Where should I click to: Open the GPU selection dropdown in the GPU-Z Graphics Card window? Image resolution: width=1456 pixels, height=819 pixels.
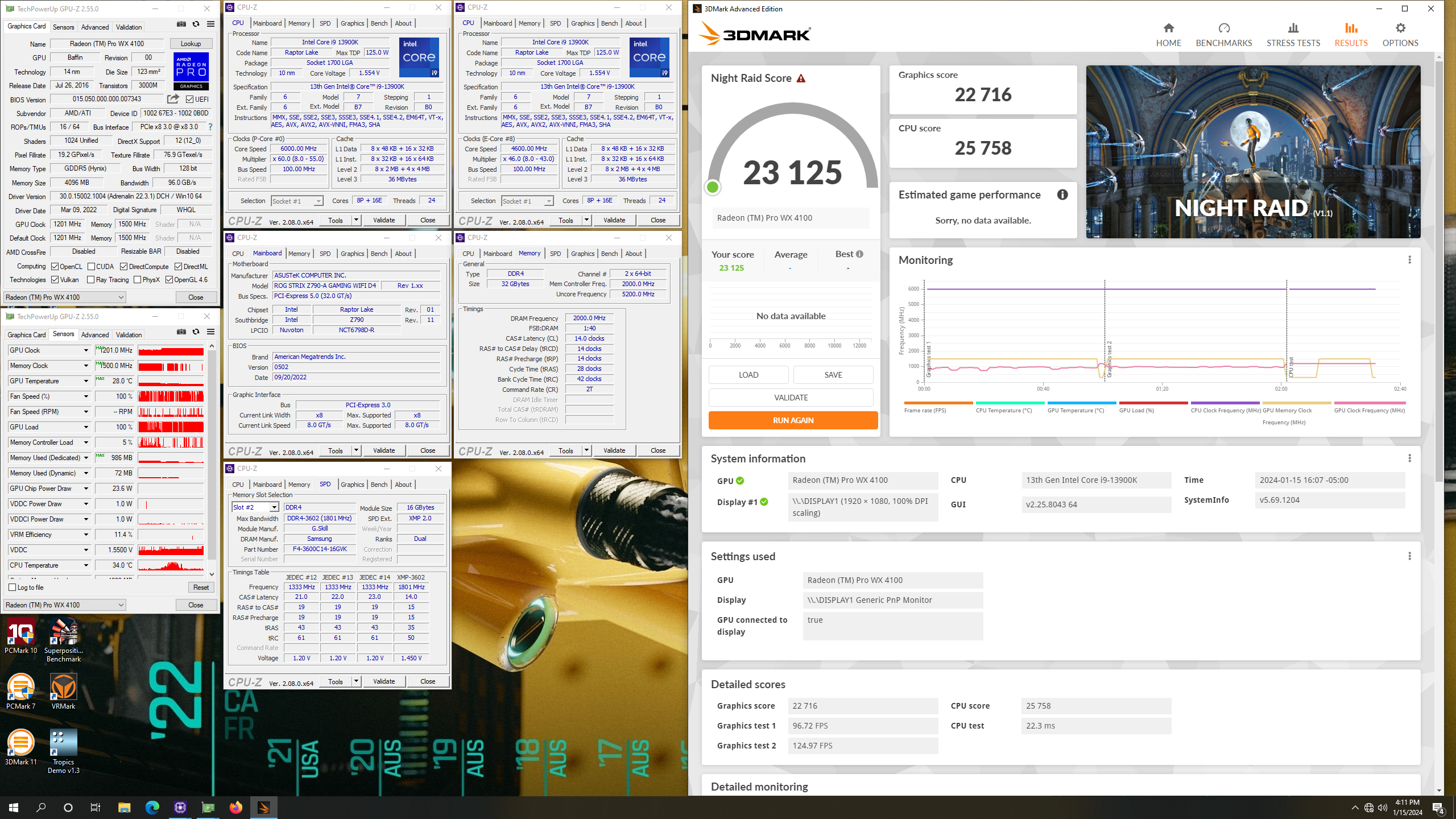point(64,297)
